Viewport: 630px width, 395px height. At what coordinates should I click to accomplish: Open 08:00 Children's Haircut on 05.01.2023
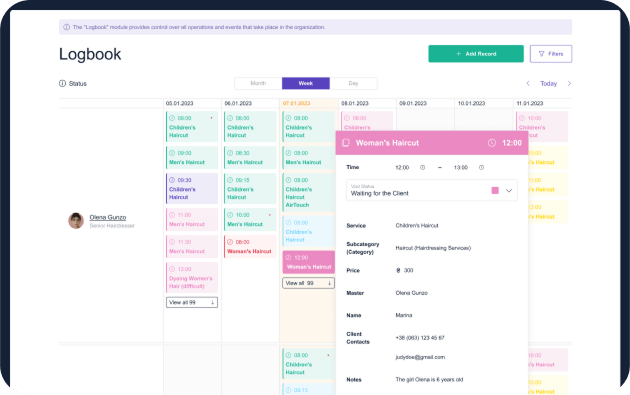(192, 127)
